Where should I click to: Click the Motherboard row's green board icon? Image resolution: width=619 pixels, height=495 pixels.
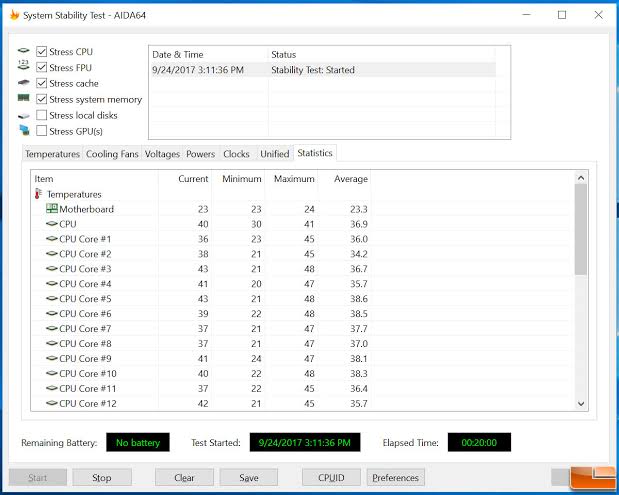(52, 208)
